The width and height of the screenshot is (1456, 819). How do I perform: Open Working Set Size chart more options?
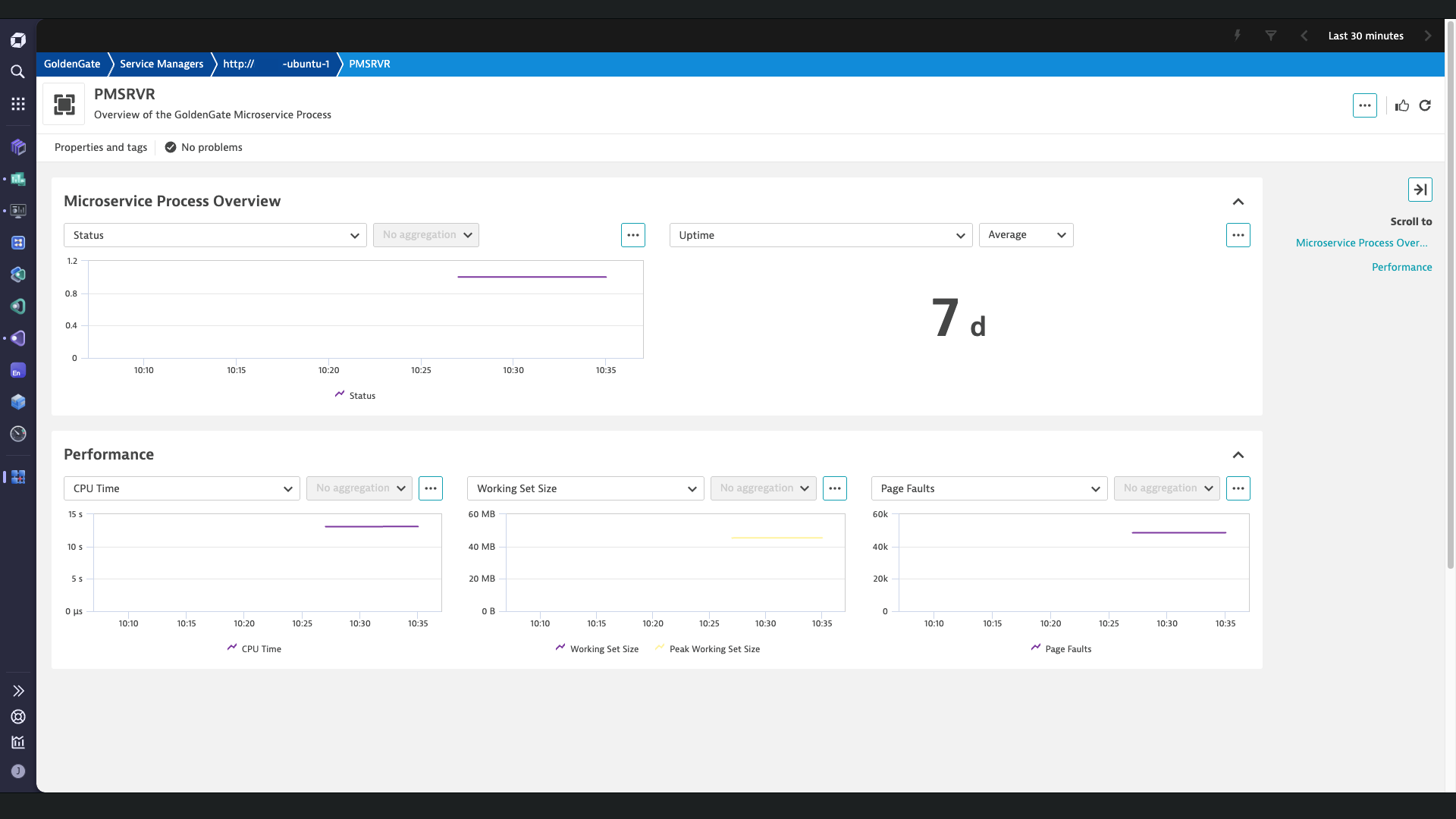click(835, 488)
